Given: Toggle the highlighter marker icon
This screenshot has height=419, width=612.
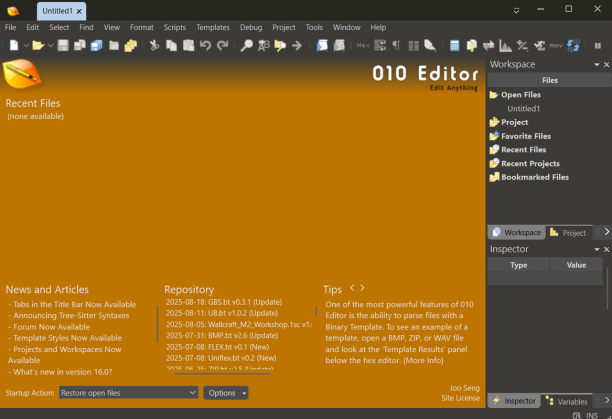Looking at the screenshot, I should pos(430,46).
